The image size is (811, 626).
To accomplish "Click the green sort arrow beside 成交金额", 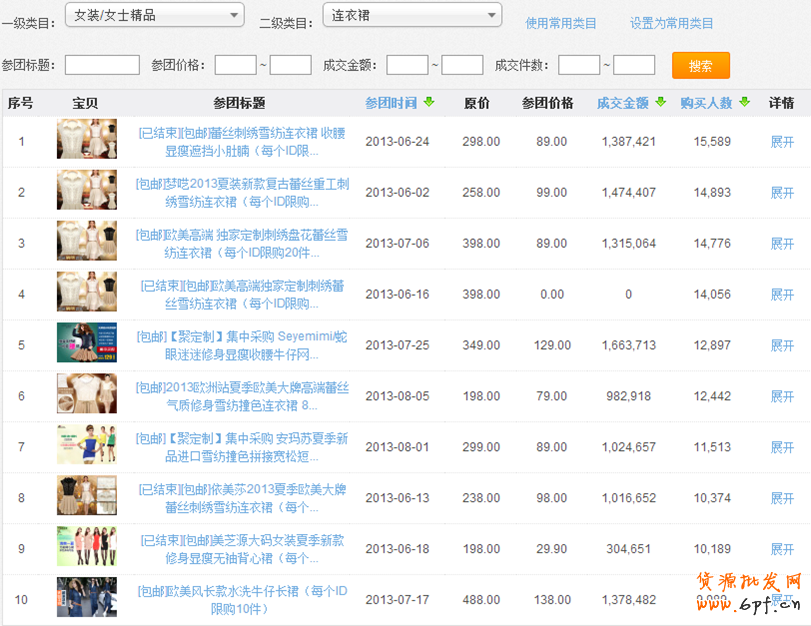I will coord(660,102).
